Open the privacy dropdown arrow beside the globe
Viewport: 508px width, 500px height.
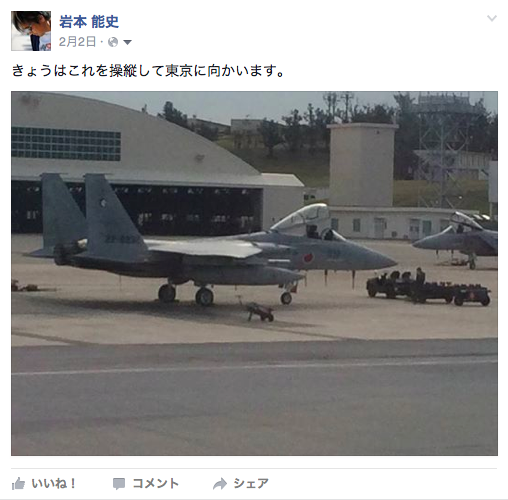pyautogui.click(x=127, y=42)
